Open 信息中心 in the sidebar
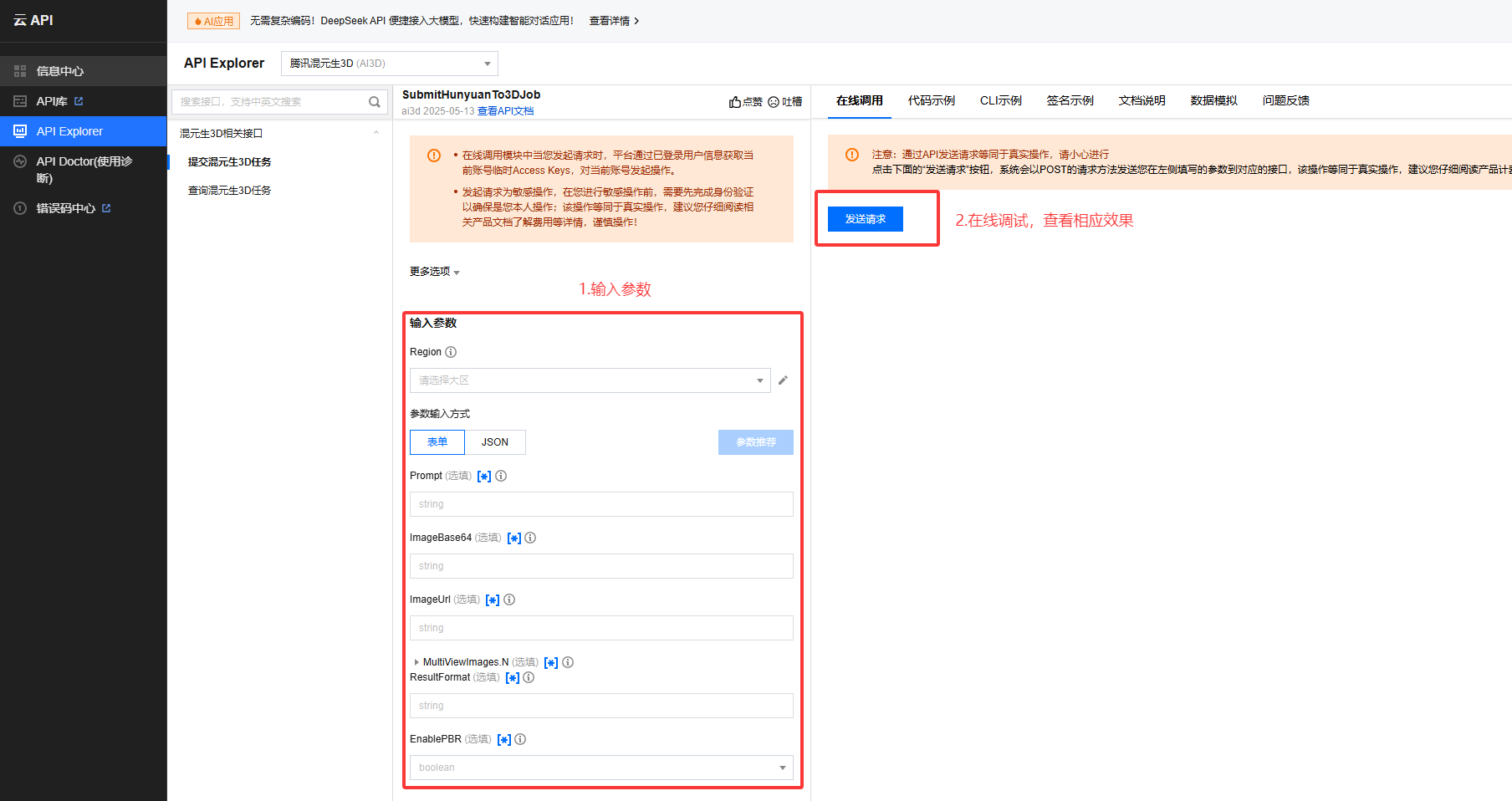Viewport: 1512px width, 801px height. (84, 71)
